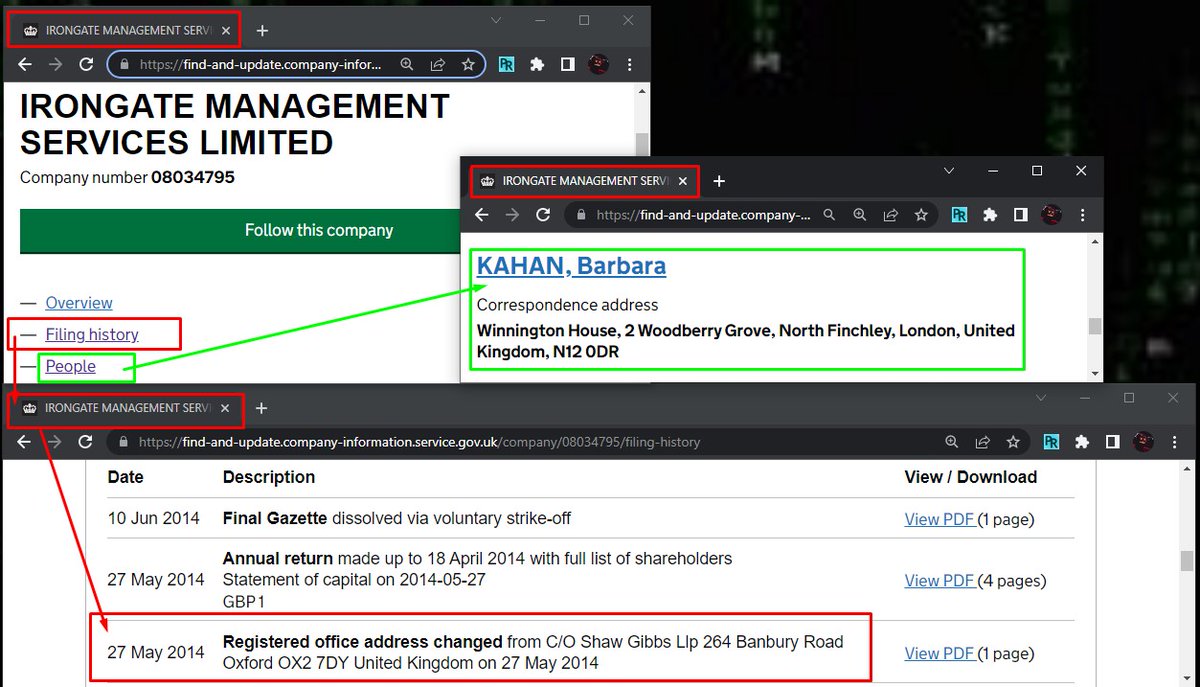Open the Overview link

point(79,303)
